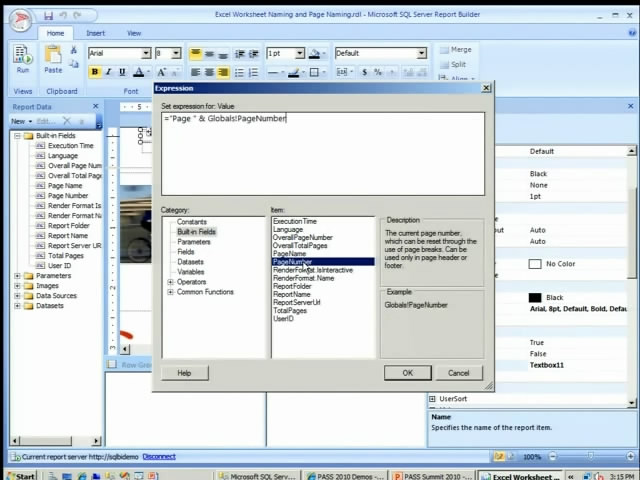
Task: Switch to PASS 2010 Demos taskbar item
Action: [344, 476]
